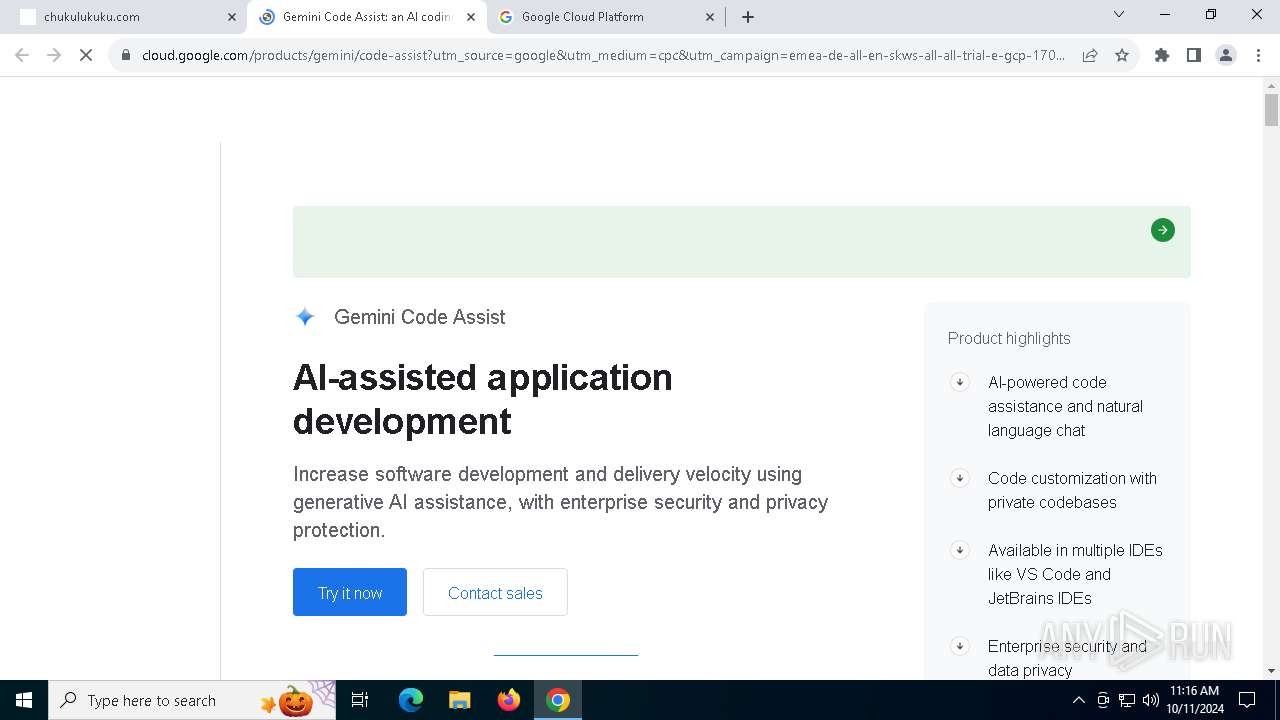Launch Microsoft Edge from taskbar
Screen dimensions: 1280x720
tap(411, 700)
